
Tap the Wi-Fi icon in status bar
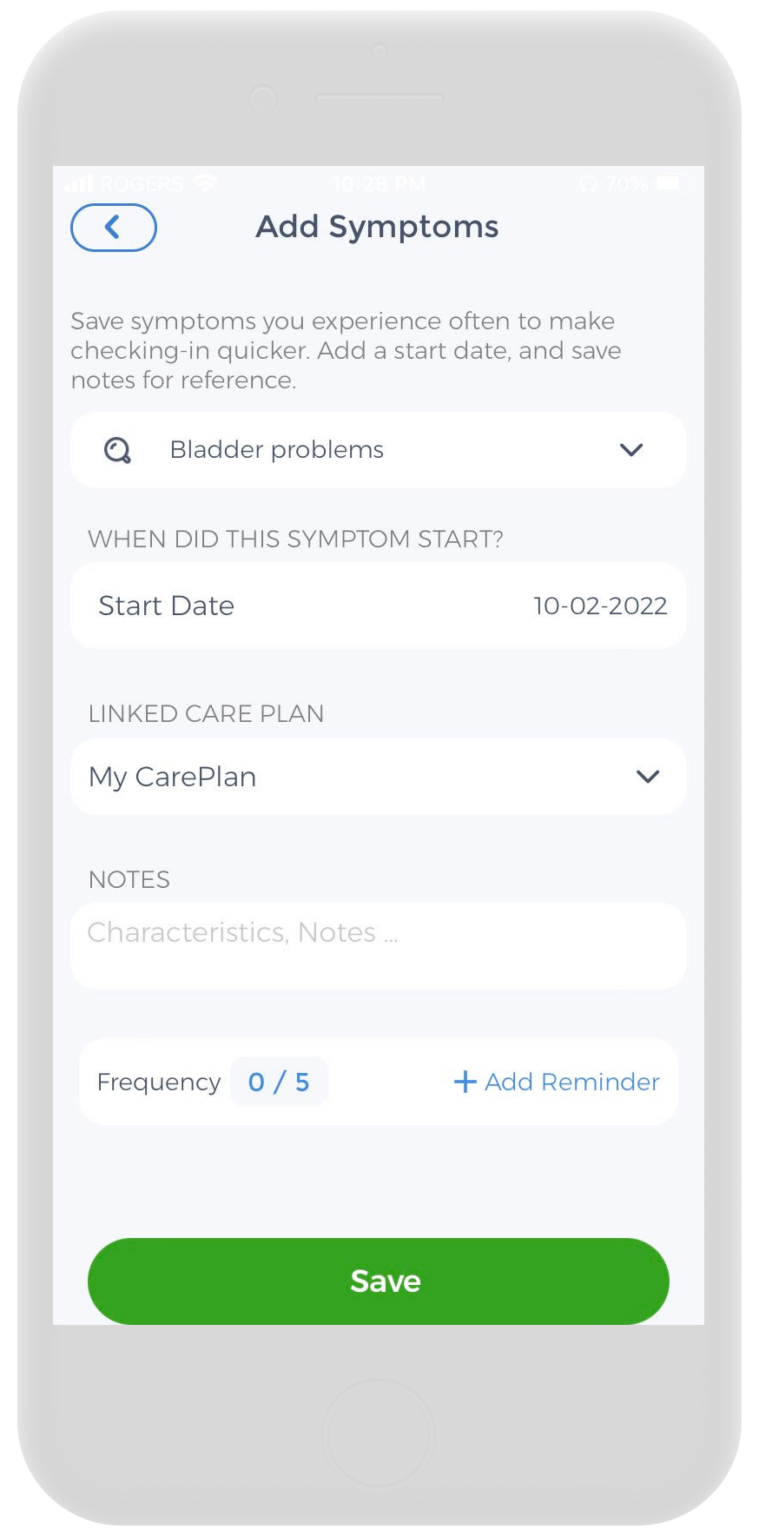coord(205,184)
